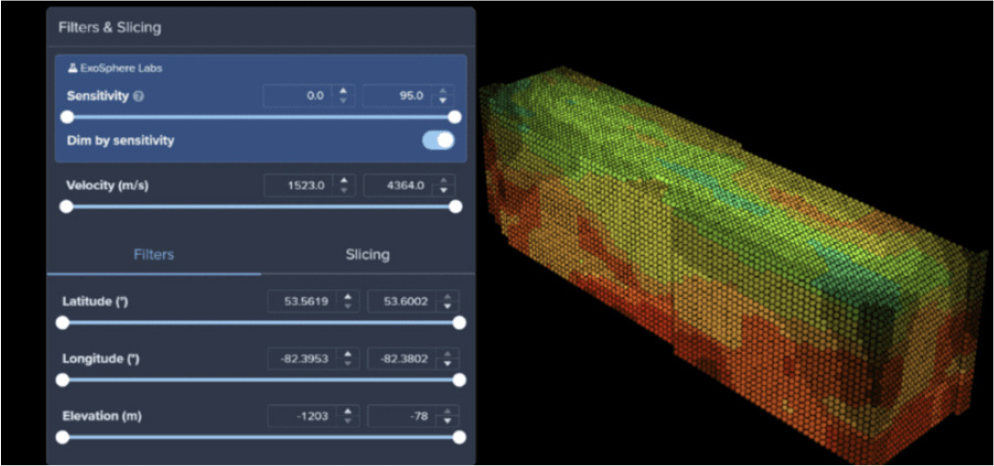Increase the Velocity minimum value stepper
Viewport: 994px width, 466px height.
(344, 181)
